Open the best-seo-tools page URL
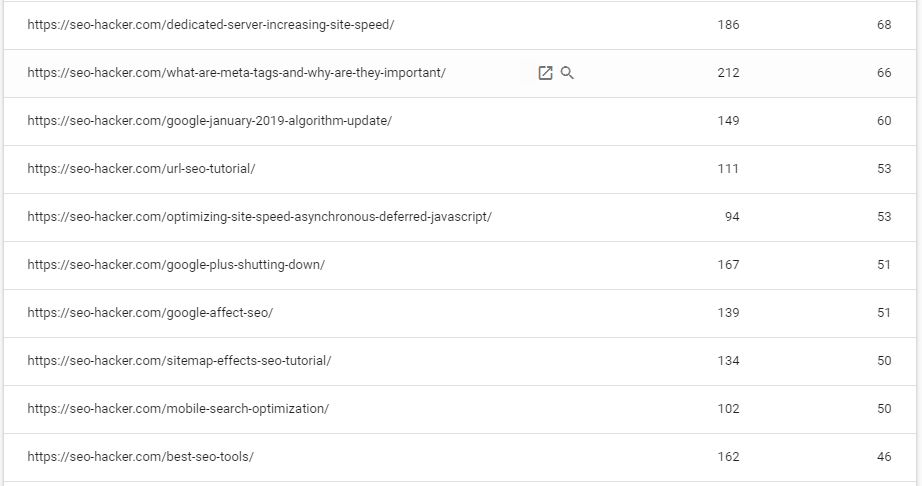The height and width of the screenshot is (486, 922). 140,457
